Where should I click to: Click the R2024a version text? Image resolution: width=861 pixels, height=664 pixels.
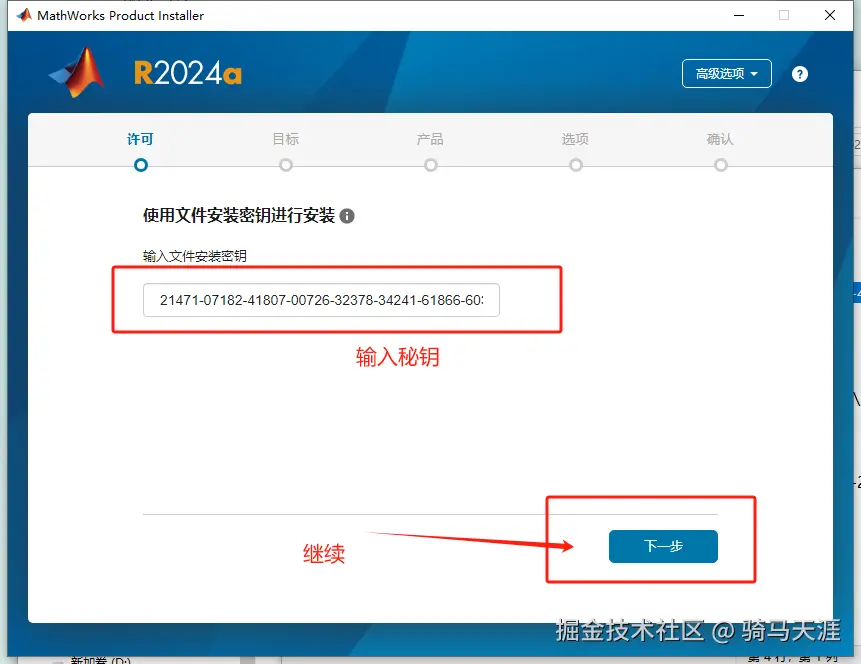[188, 73]
